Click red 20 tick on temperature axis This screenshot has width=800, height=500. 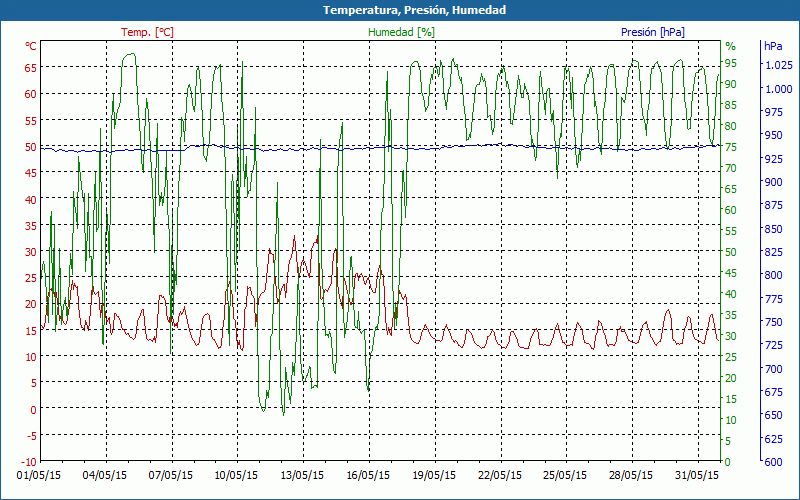(x=31, y=304)
